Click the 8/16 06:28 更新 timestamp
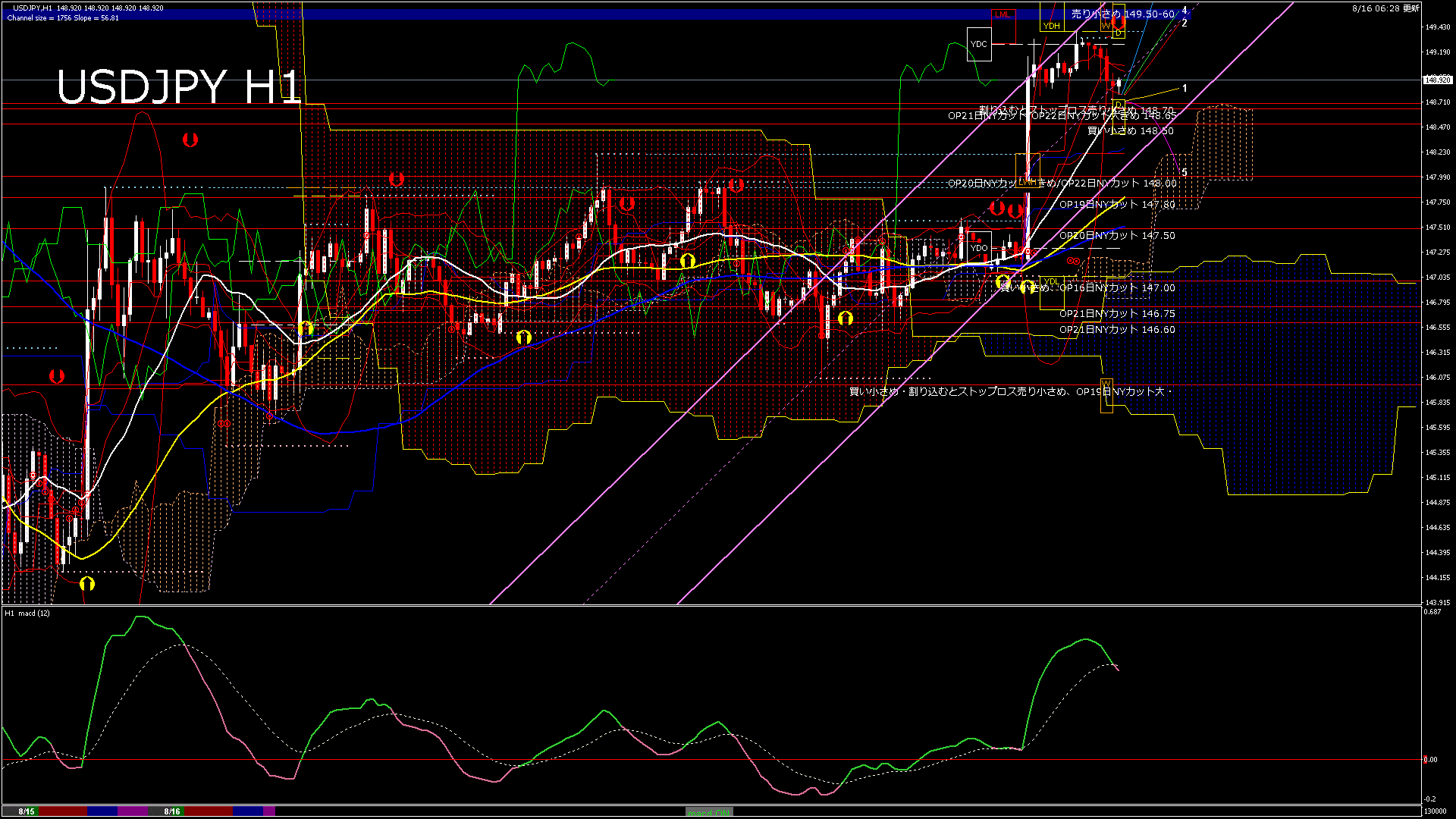Viewport: 1456px width, 819px height. (1385, 8)
